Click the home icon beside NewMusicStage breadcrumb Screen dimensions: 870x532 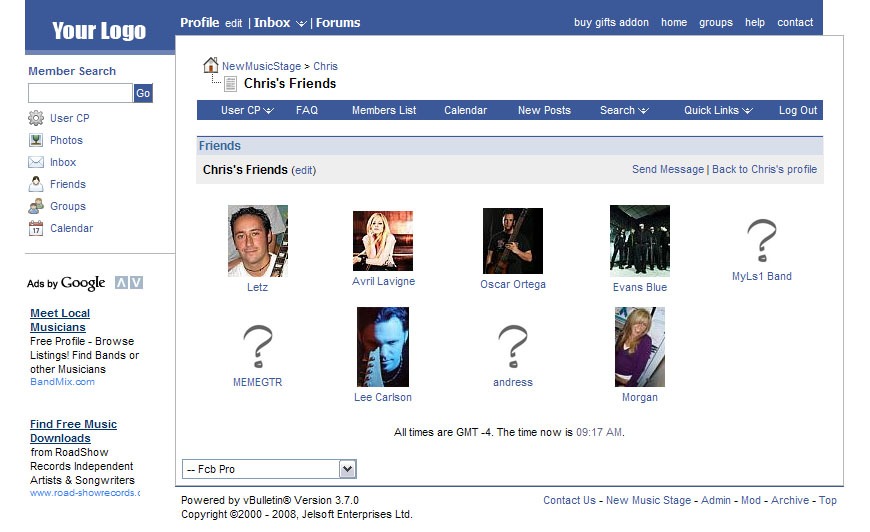[x=210, y=65]
